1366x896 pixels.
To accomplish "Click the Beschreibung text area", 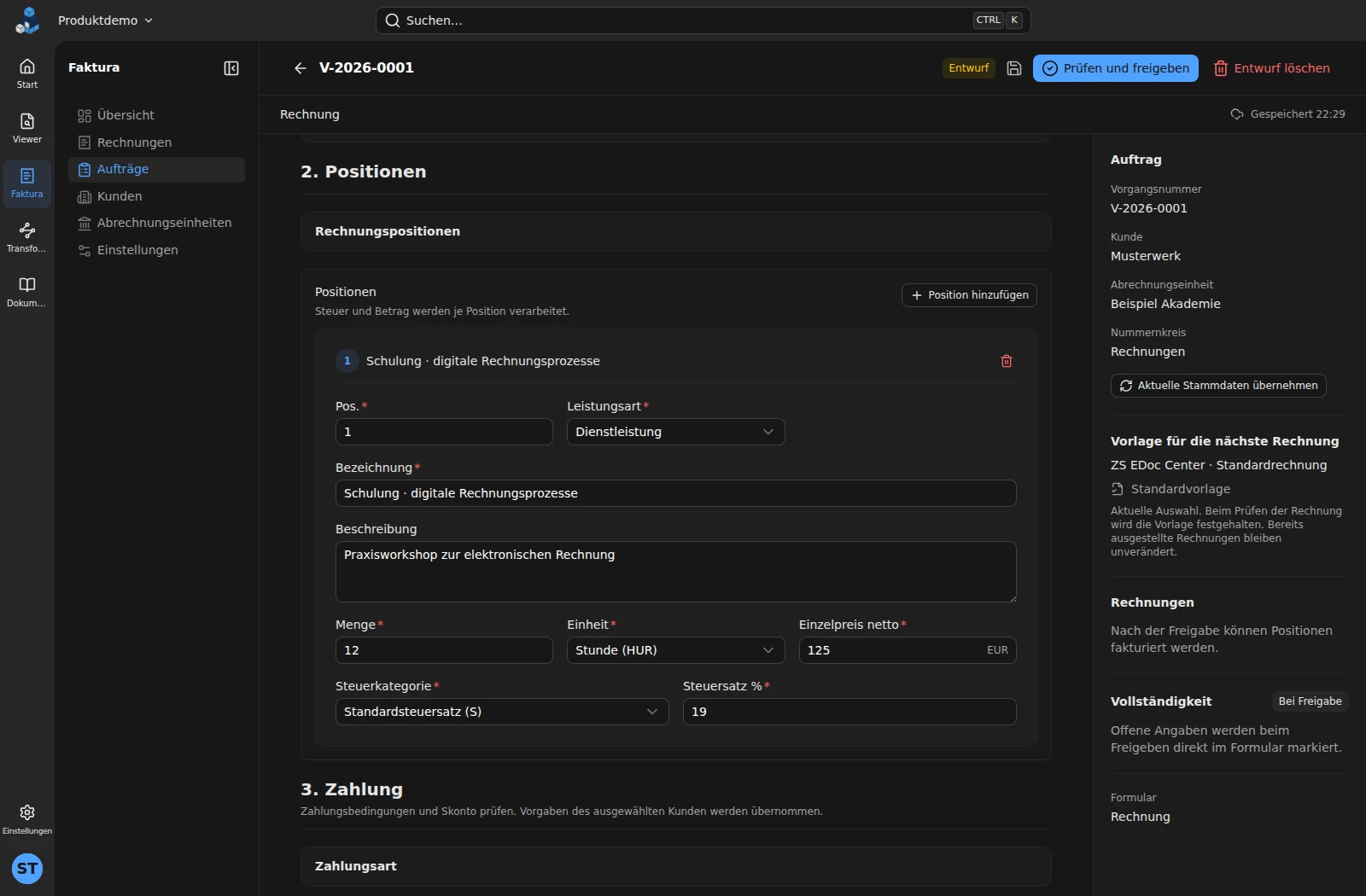I will (x=676, y=572).
